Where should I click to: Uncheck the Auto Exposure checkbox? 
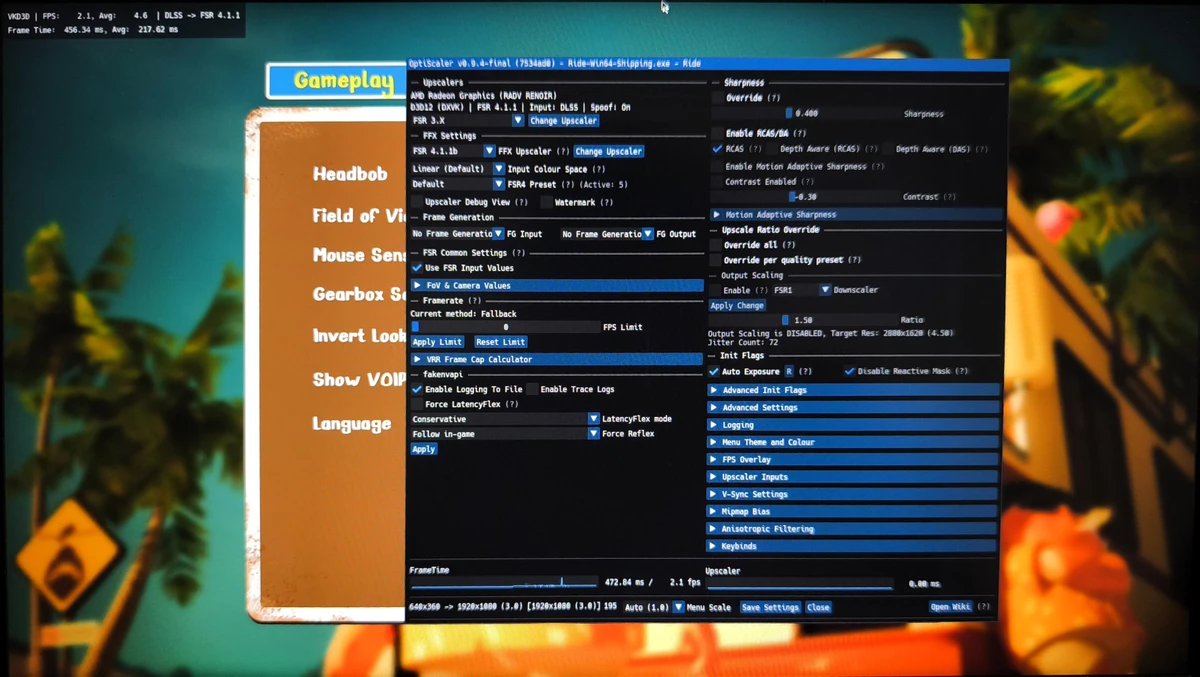[714, 371]
